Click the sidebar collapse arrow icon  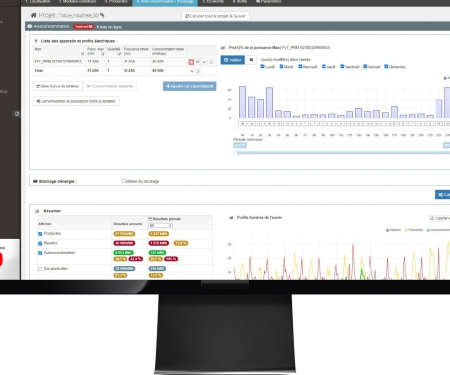17,114
